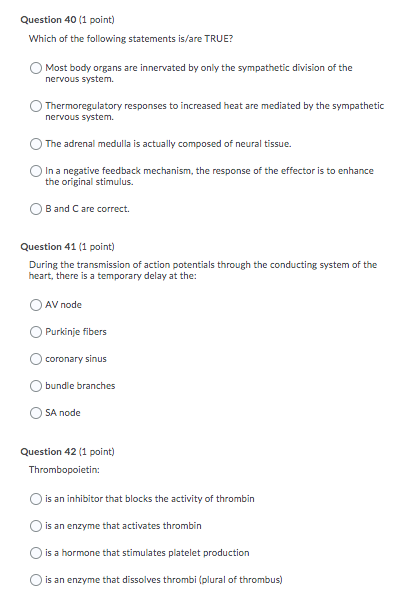The height and width of the screenshot is (600, 401).
Task: Select 'is an enzyme that activates thrombin'
Action: [36, 526]
